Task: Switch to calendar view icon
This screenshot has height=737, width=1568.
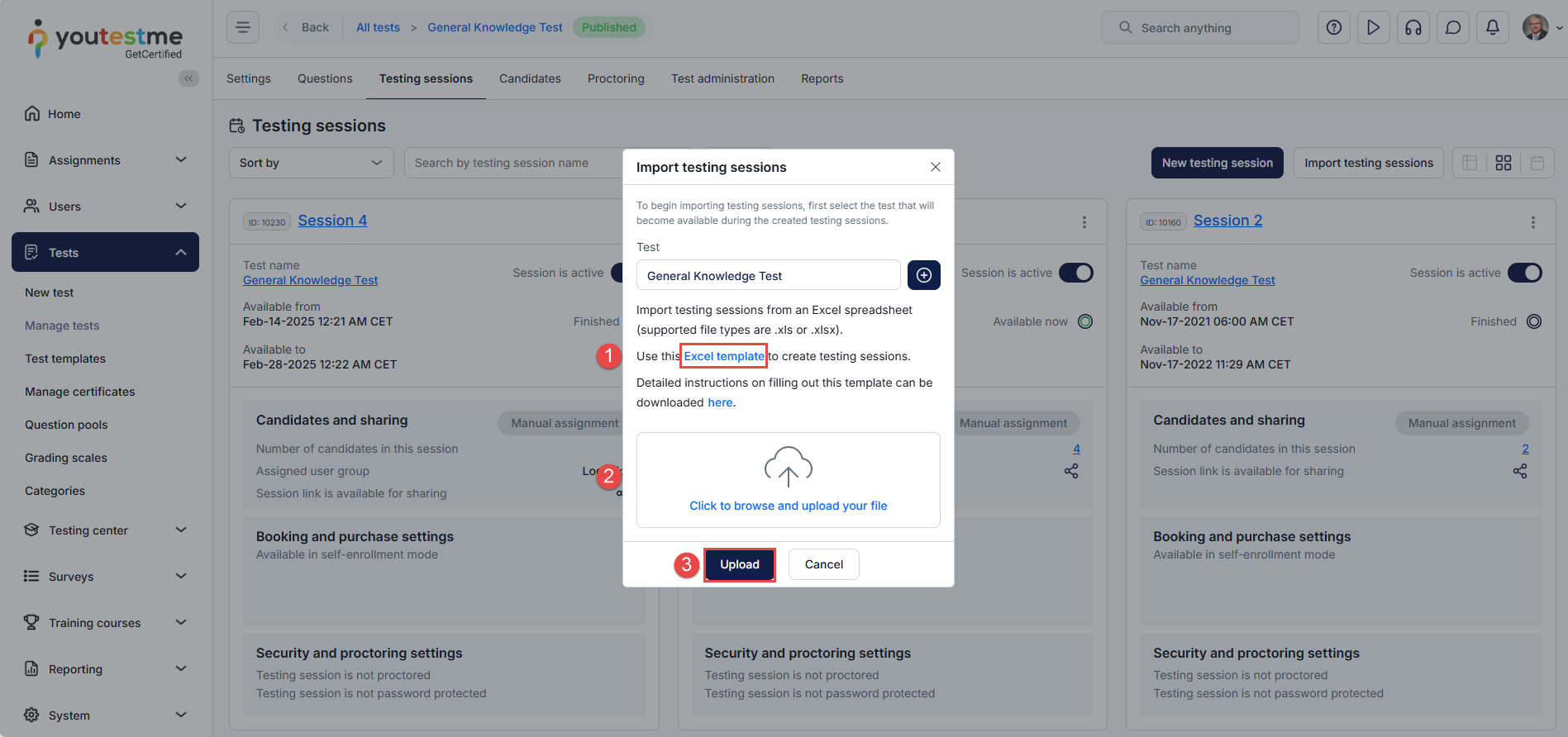Action: 1537,163
